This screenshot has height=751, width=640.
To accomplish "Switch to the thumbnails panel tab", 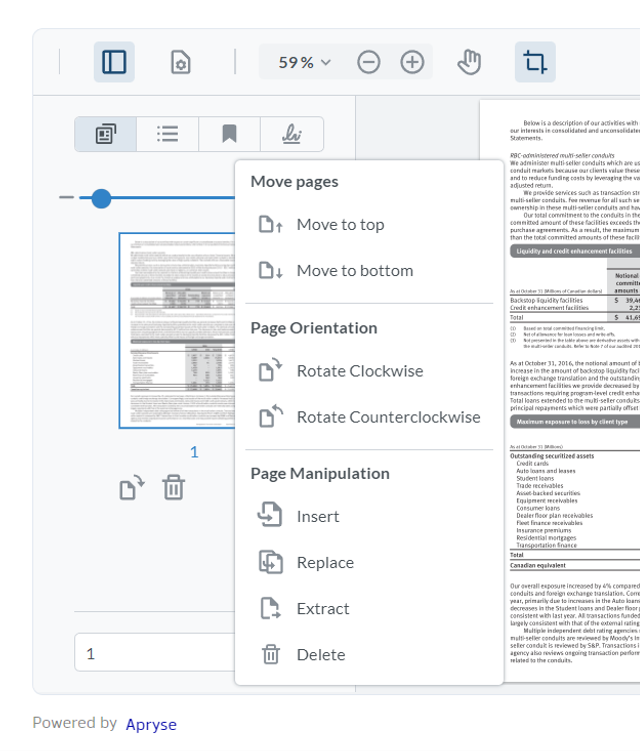I will click(x=105, y=134).
